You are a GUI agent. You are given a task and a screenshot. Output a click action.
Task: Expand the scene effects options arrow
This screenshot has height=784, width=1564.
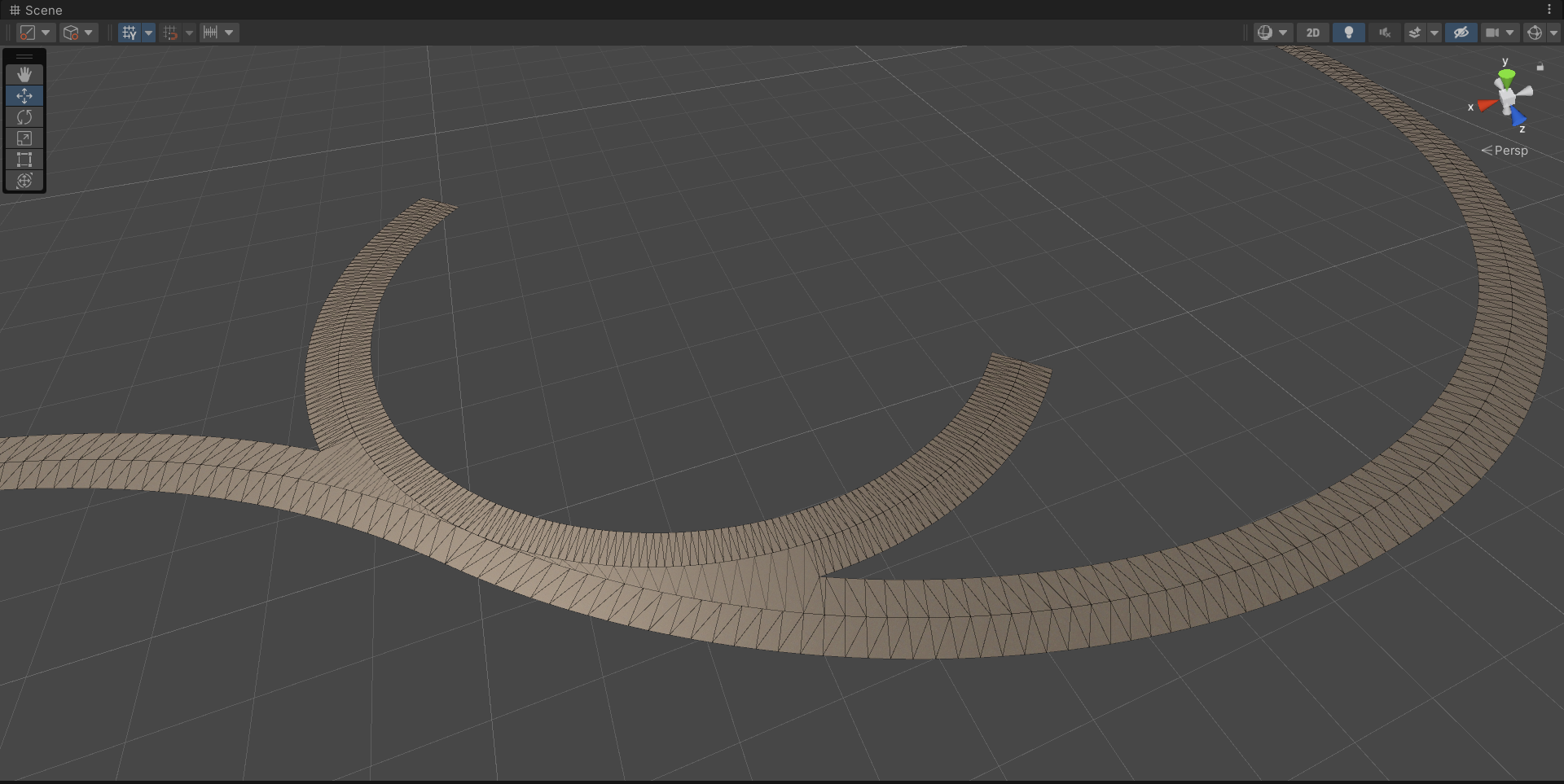coord(1434,33)
